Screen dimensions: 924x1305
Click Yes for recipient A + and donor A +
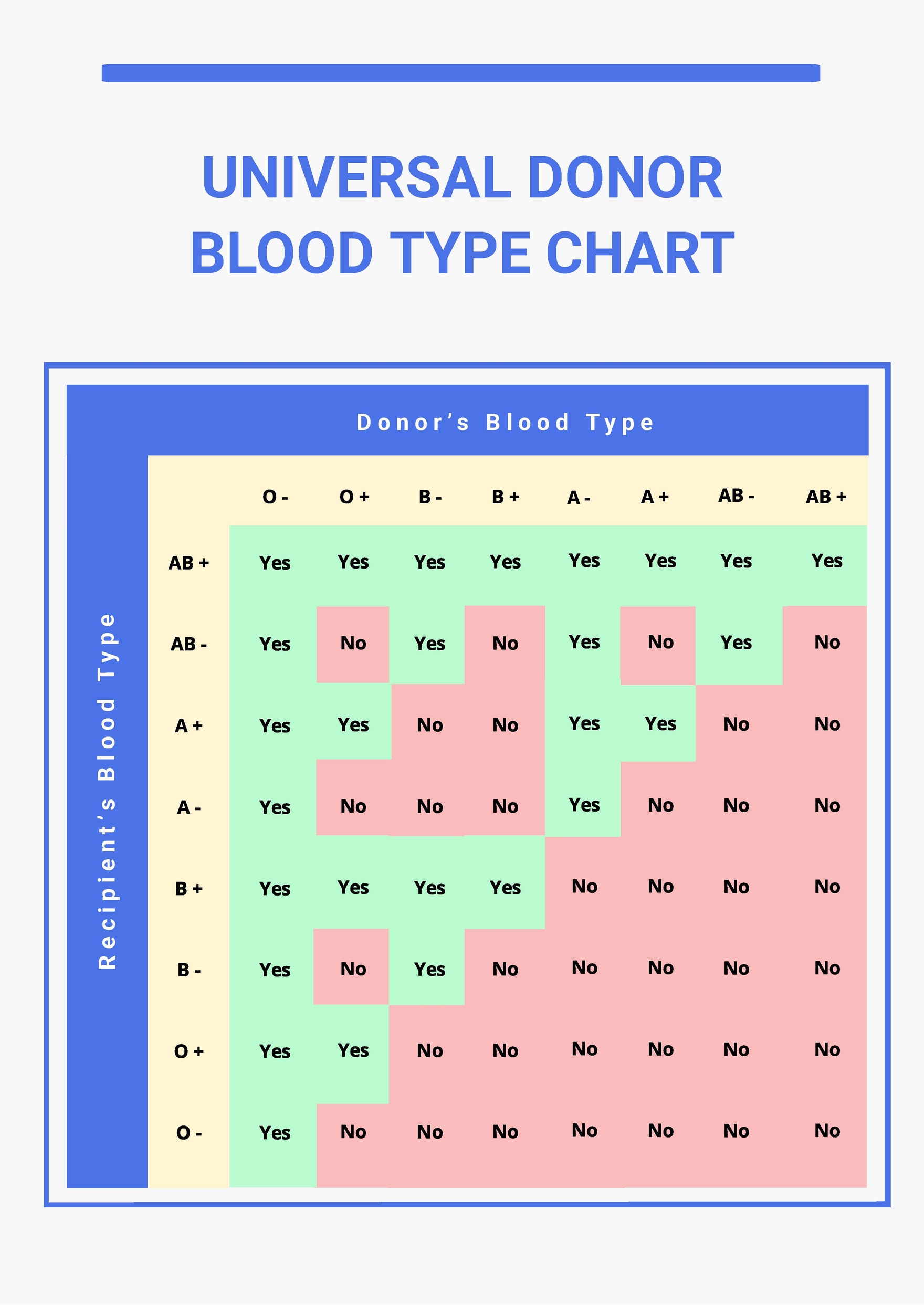point(660,723)
